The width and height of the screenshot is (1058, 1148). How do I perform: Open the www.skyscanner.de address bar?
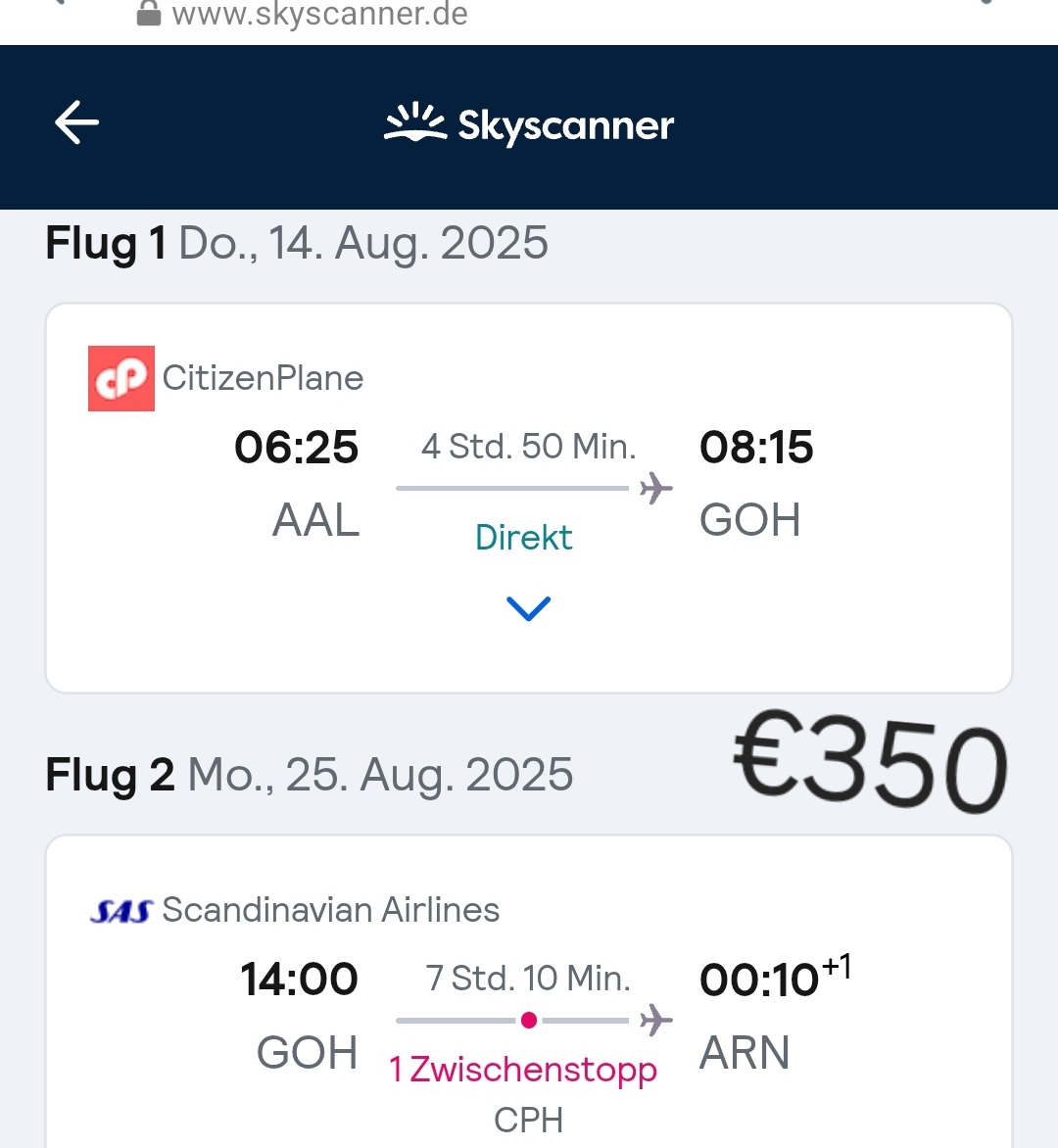click(320, 14)
